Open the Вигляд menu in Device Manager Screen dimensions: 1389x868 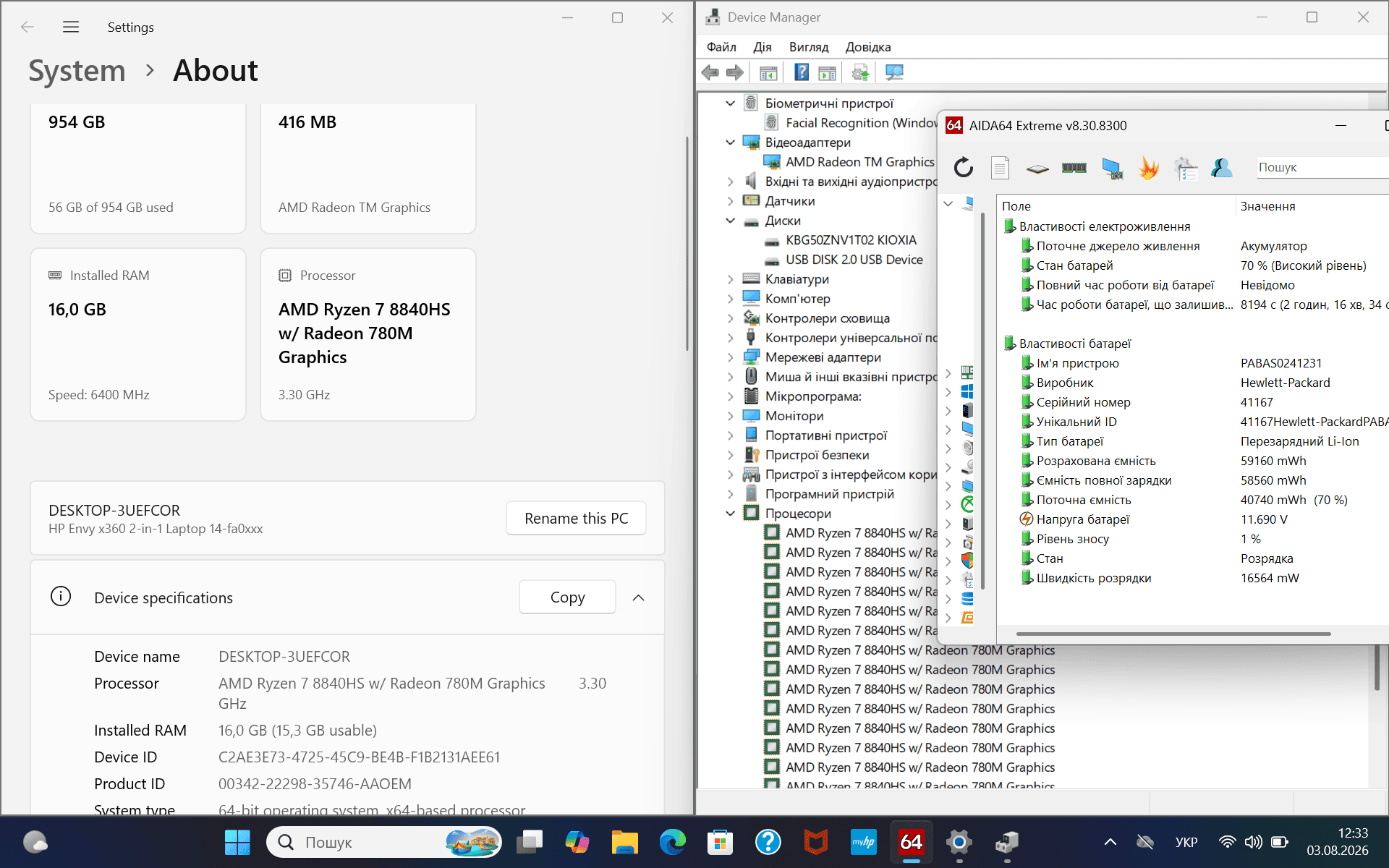click(x=809, y=47)
